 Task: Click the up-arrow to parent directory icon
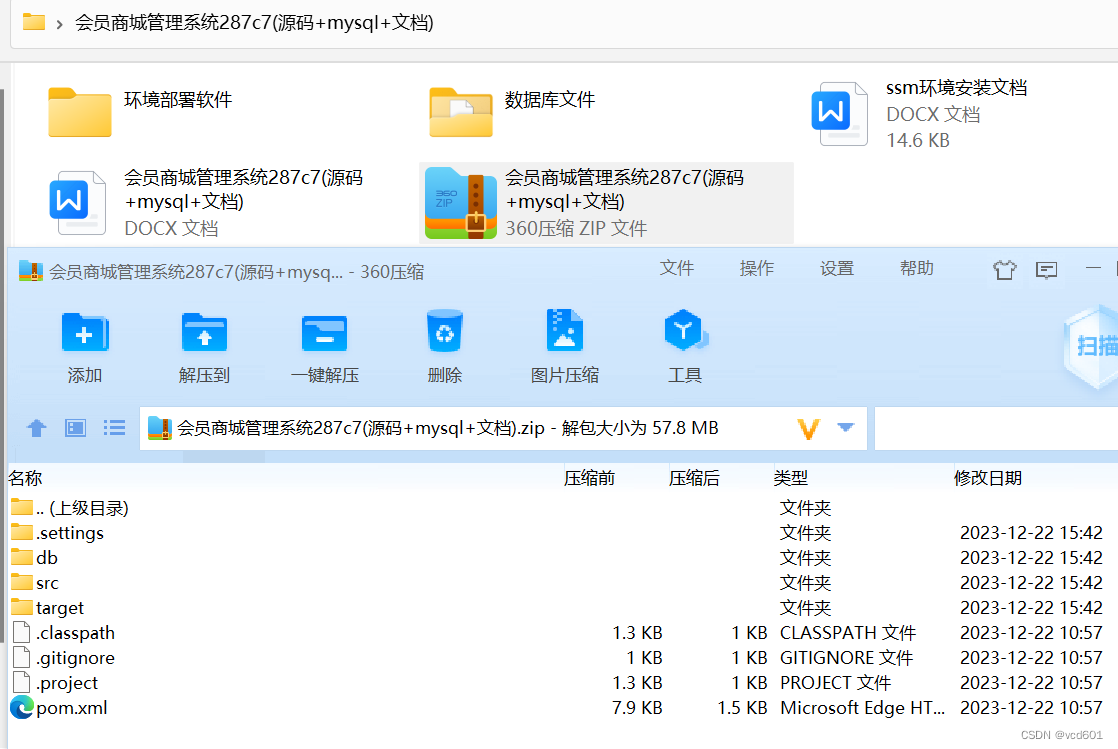point(36,428)
